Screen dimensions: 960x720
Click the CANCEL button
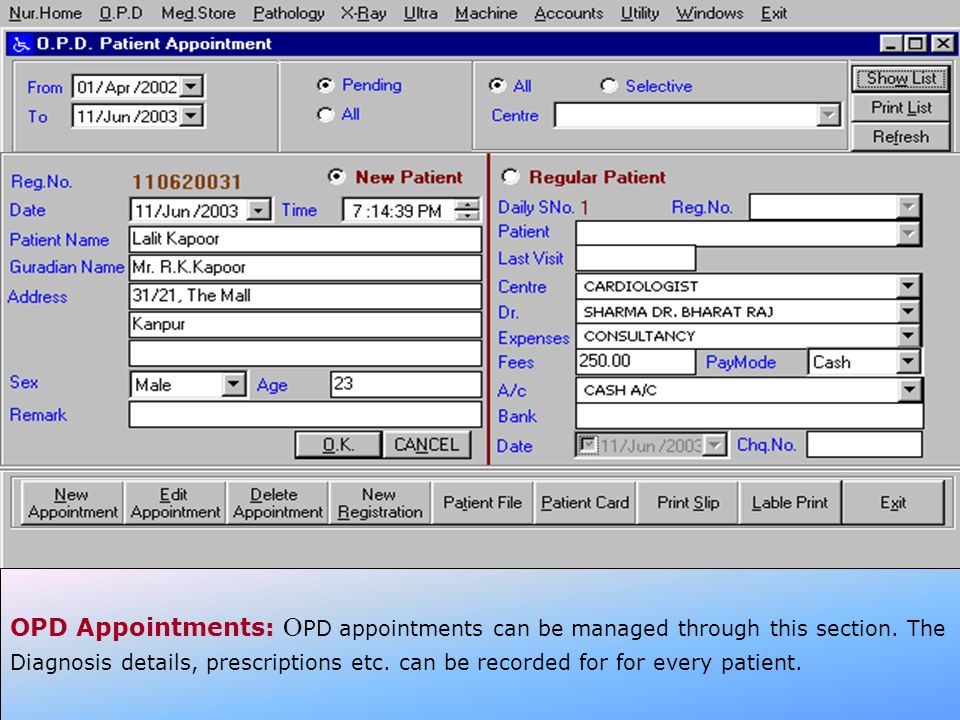[427, 444]
